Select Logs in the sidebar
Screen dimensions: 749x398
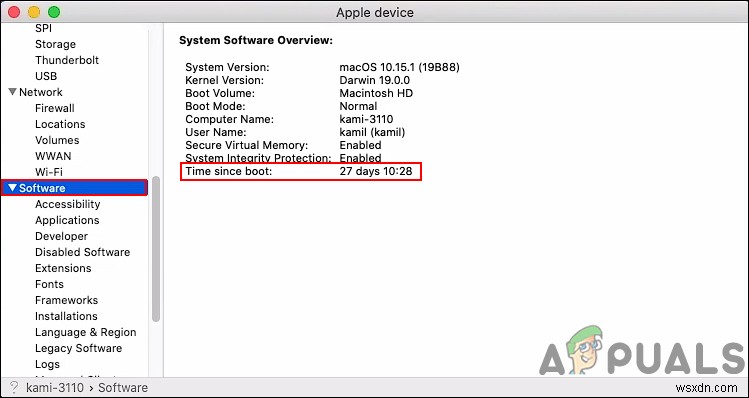tap(47, 364)
